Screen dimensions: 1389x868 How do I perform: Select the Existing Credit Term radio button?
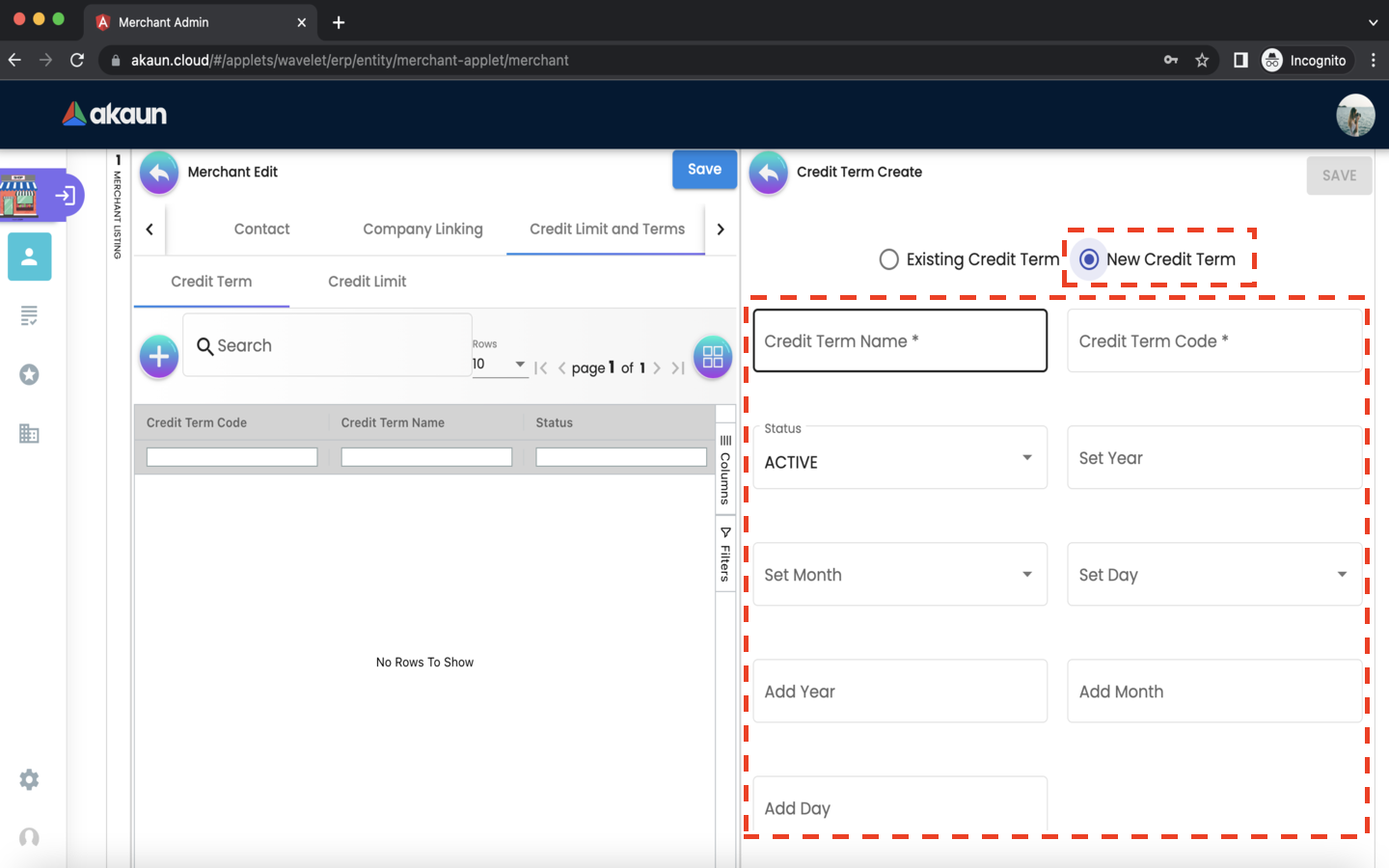pos(889,259)
